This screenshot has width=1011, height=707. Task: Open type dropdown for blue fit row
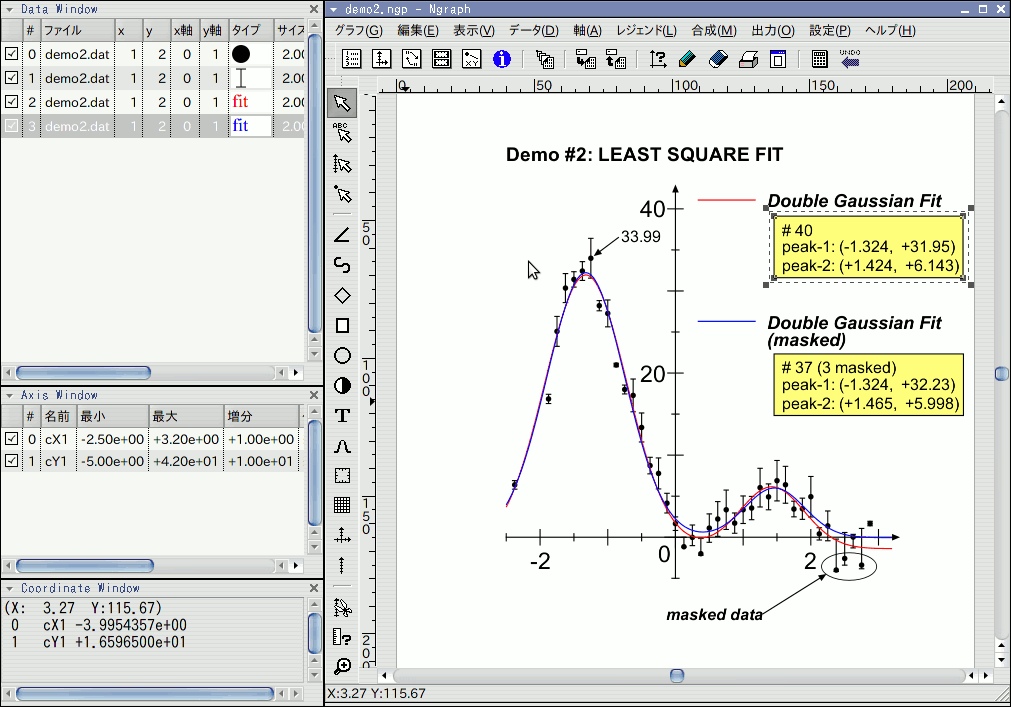click(250, 126)
